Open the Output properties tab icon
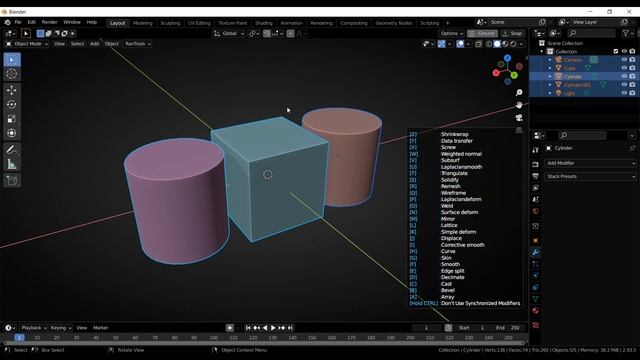Viewport: 640px width, 360px height. 536,176
